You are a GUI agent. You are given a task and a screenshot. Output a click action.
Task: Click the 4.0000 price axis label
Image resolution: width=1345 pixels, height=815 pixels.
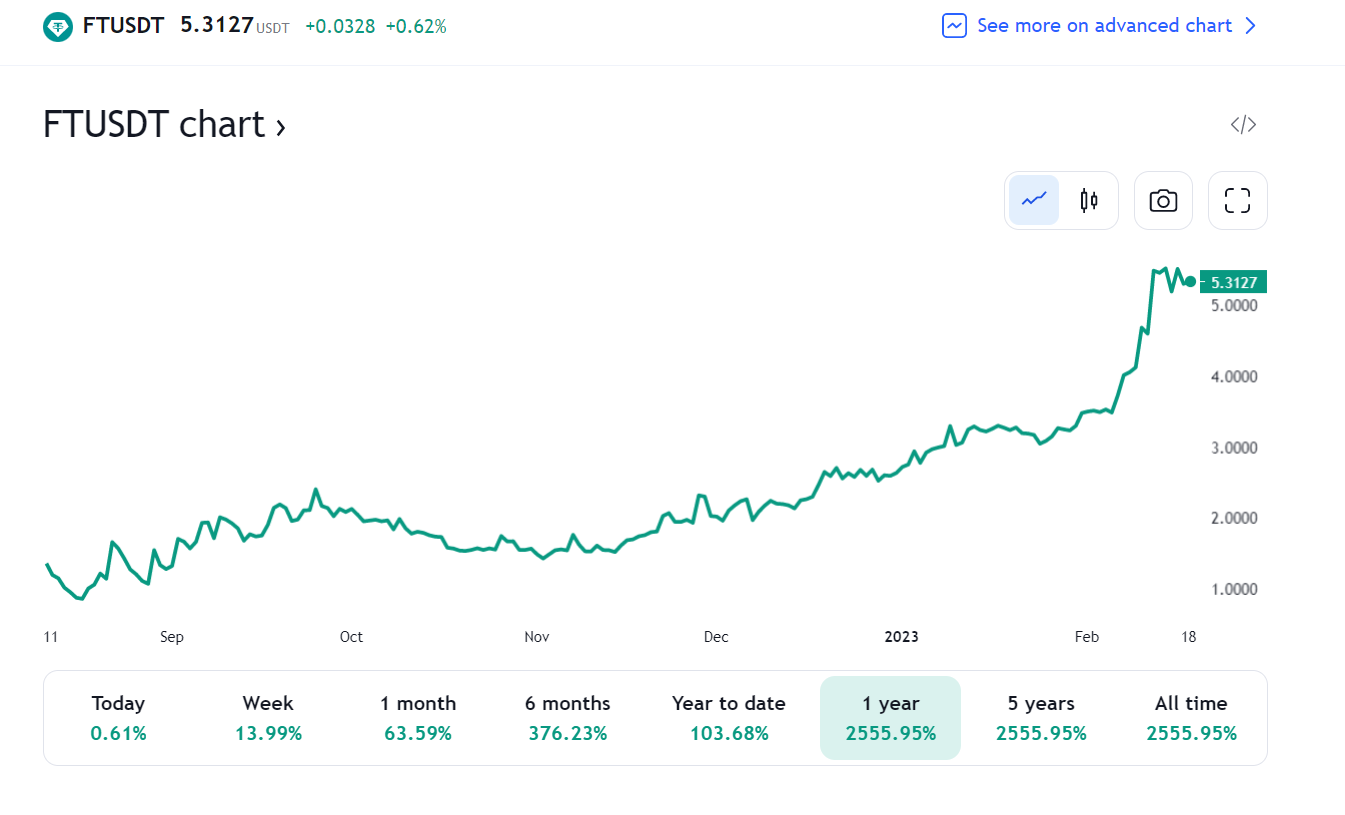1234,377
